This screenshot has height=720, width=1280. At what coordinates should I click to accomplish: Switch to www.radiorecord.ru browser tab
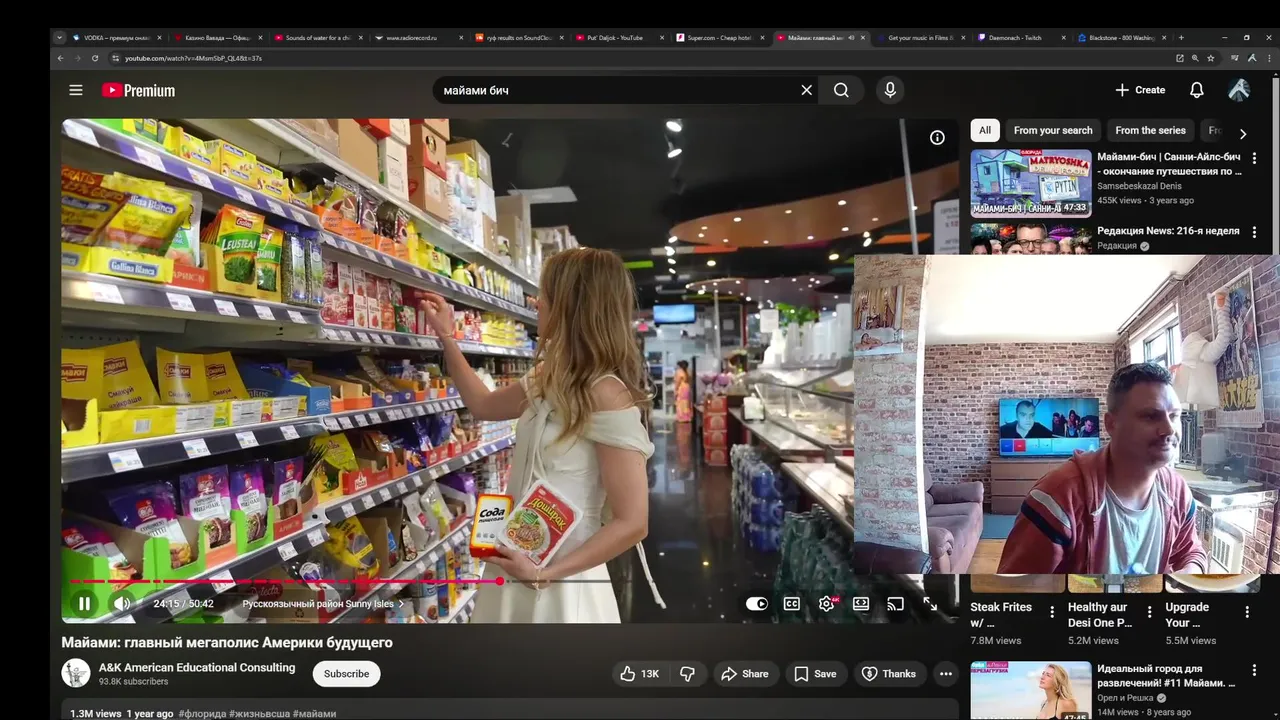tap(416, 38)
